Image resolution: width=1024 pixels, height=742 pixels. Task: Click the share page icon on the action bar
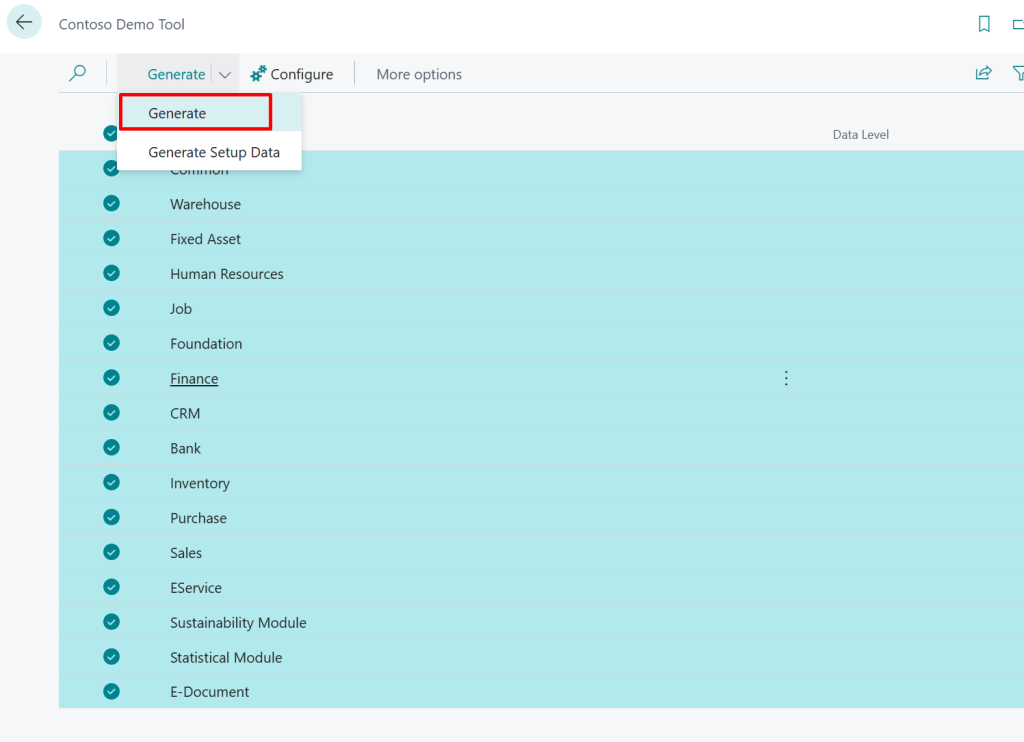pos(983,72)
